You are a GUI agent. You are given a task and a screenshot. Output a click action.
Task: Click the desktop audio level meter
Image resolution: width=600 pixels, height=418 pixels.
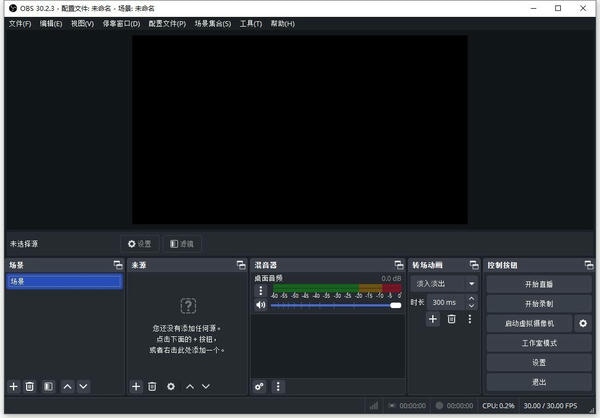click(x=337, y=288)
